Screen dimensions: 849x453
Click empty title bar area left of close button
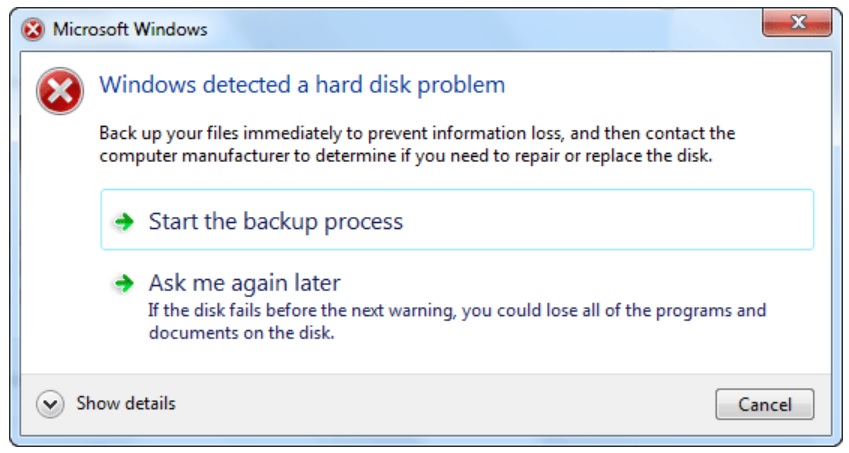500,28
